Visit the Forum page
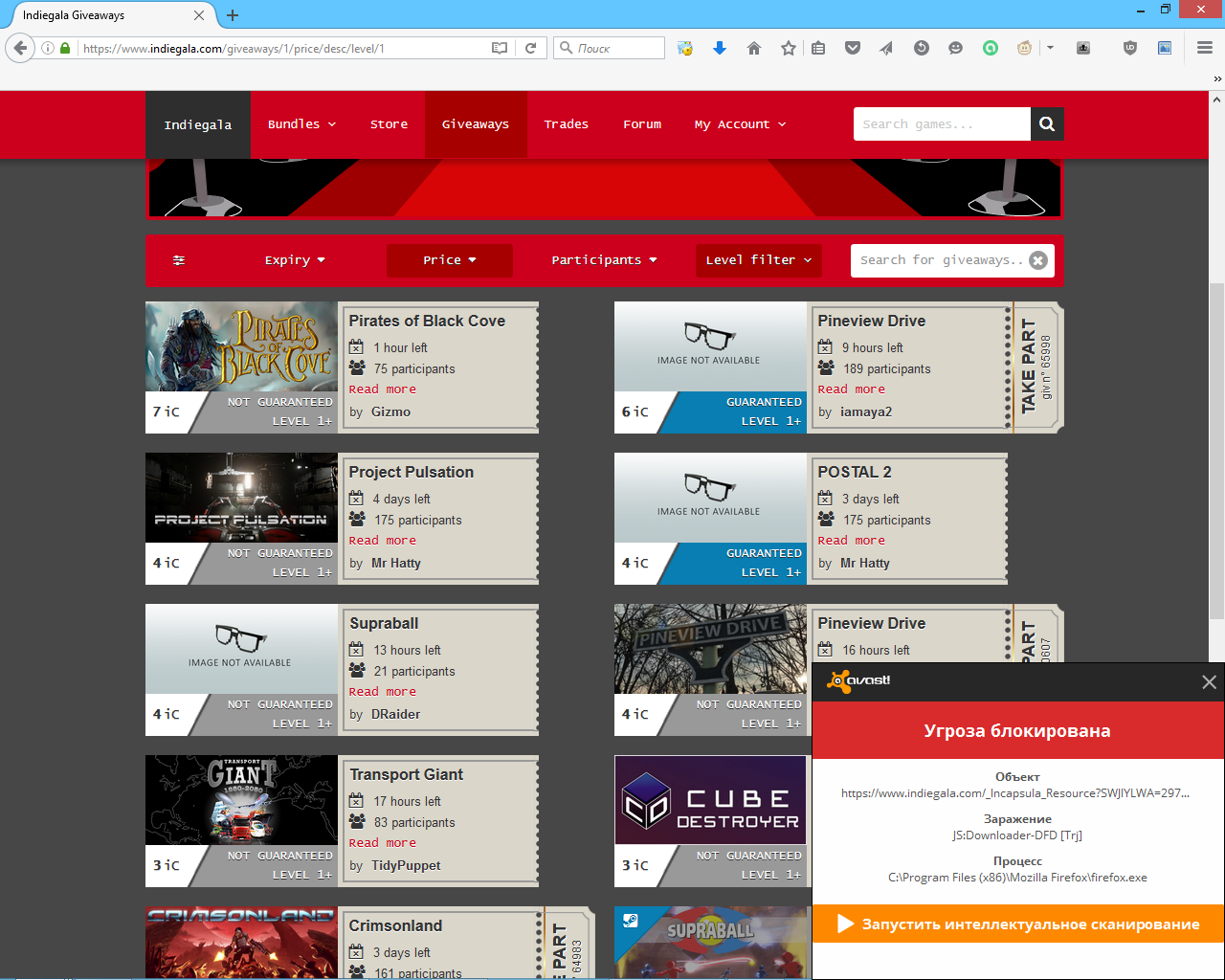1225x980 pixels. tap(642, 124)
